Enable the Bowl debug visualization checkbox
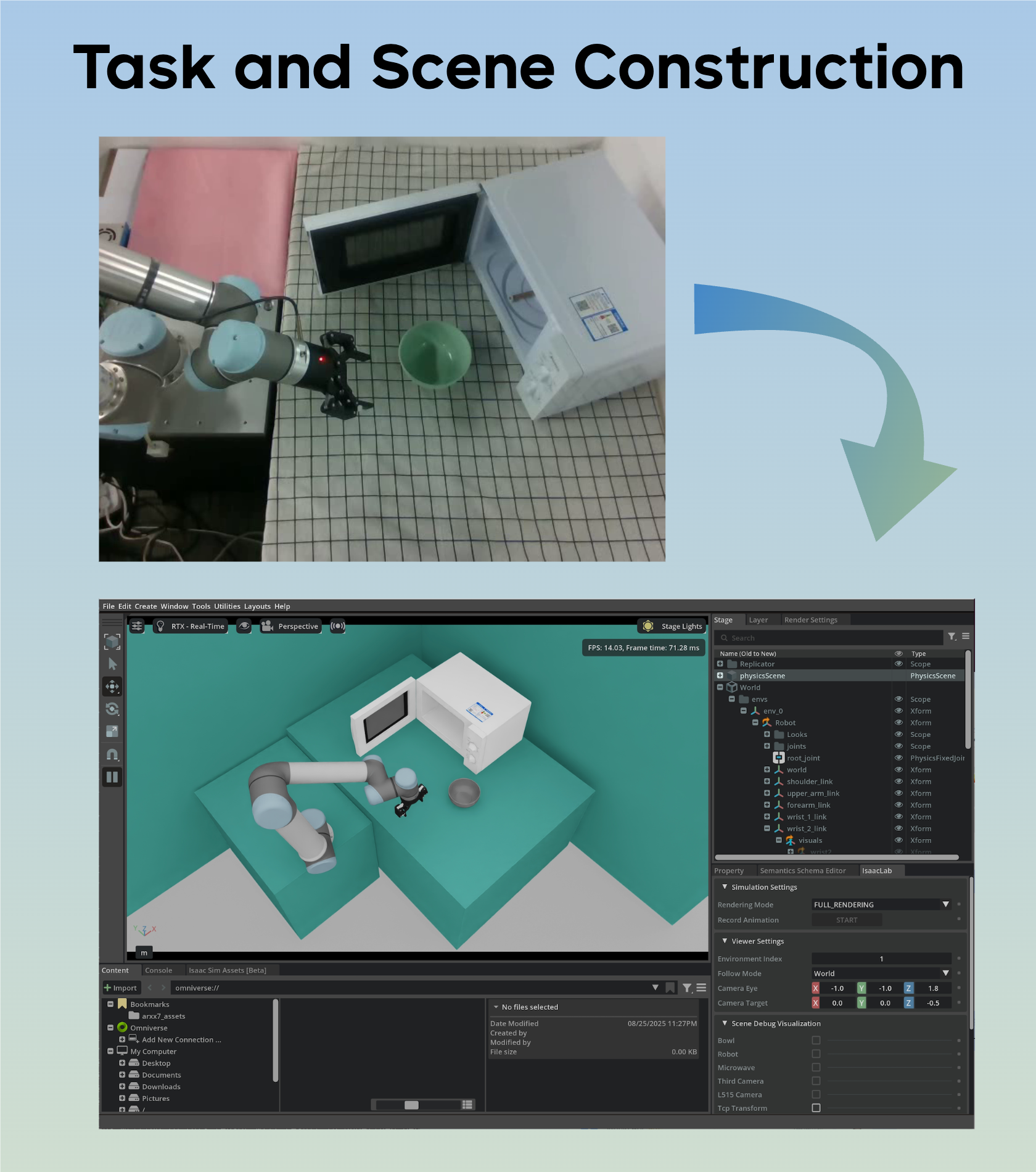 pyautogui.click(x=816, y=1041)
